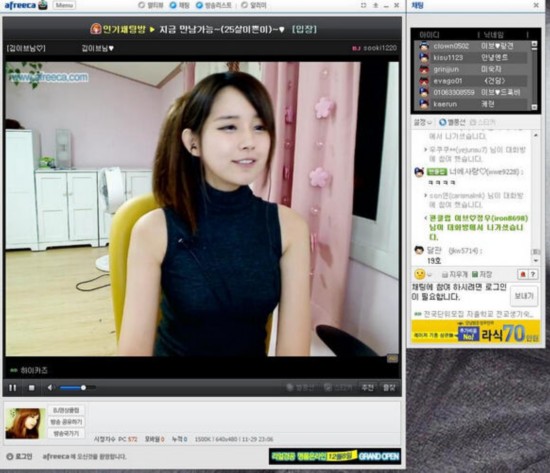Mute the player's speaker icon
Viewport: 550px width, 473px height.
pos(50,388)
